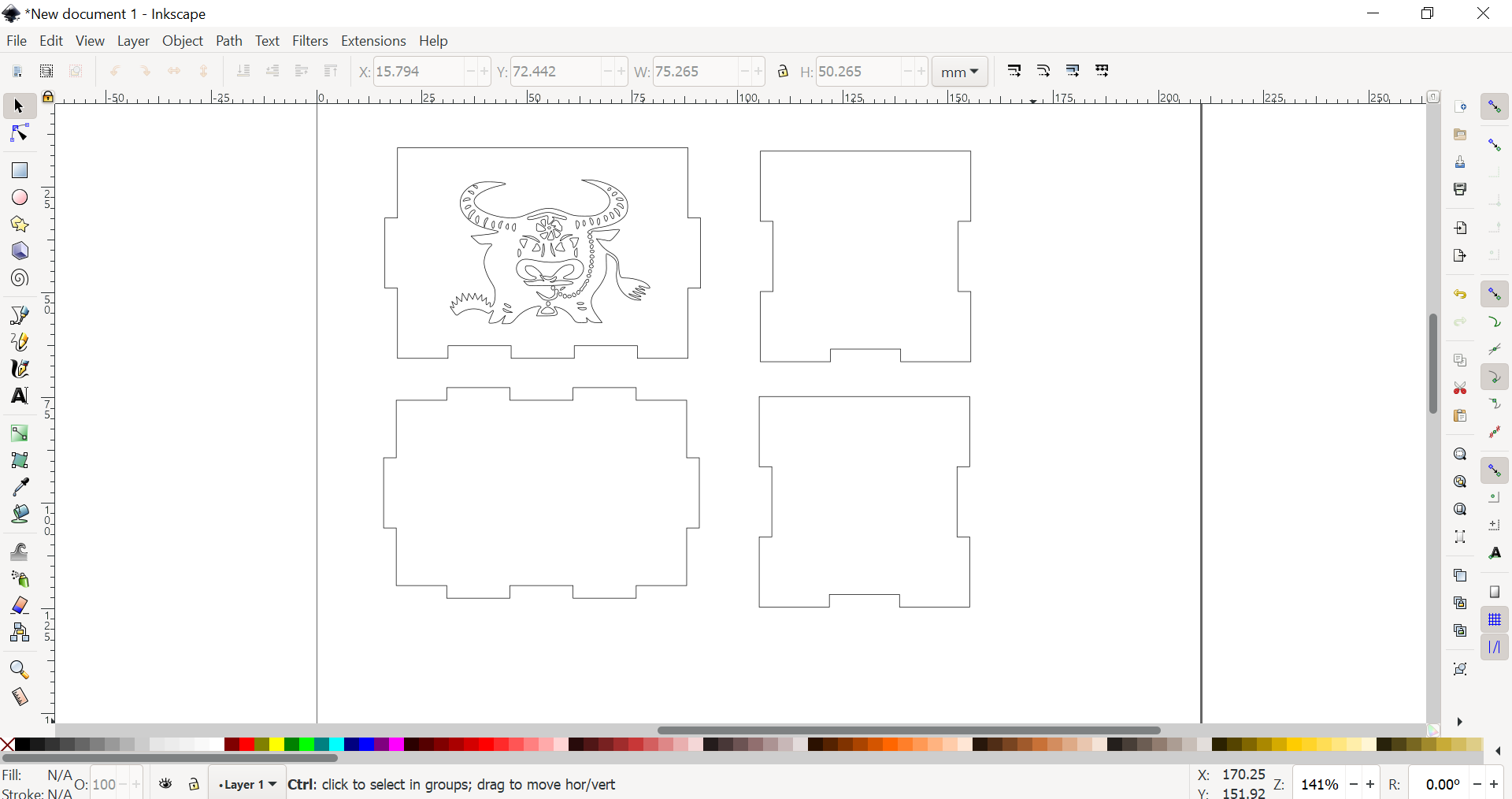Select the Node editing tool
The height and width of the screenshot is (799, 1512).
[x=19, y=133]
